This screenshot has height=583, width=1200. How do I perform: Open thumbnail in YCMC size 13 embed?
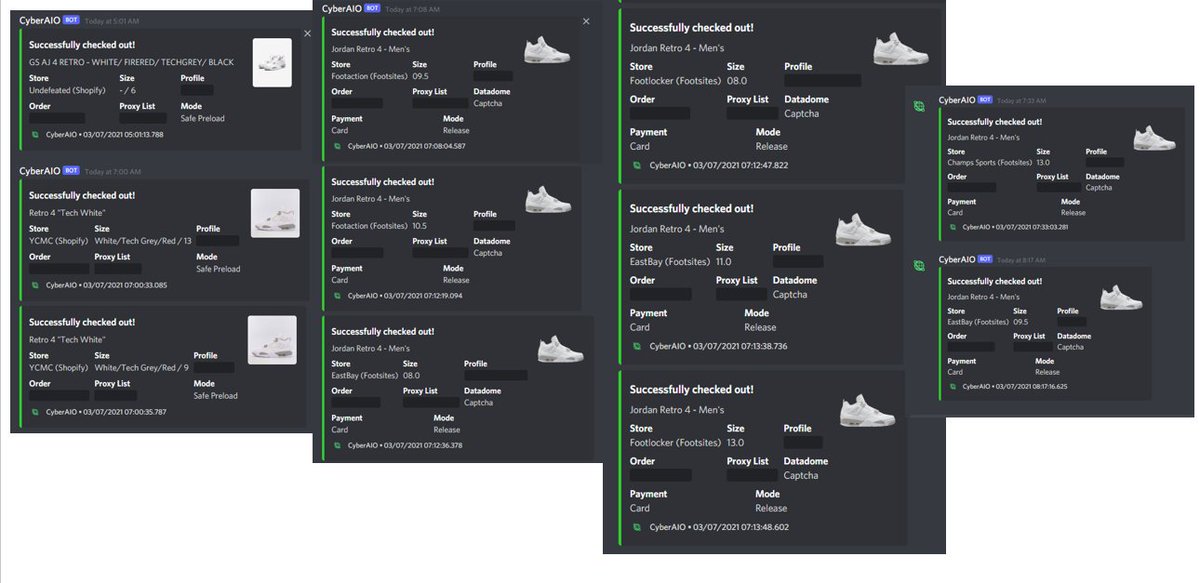point(274,213)
